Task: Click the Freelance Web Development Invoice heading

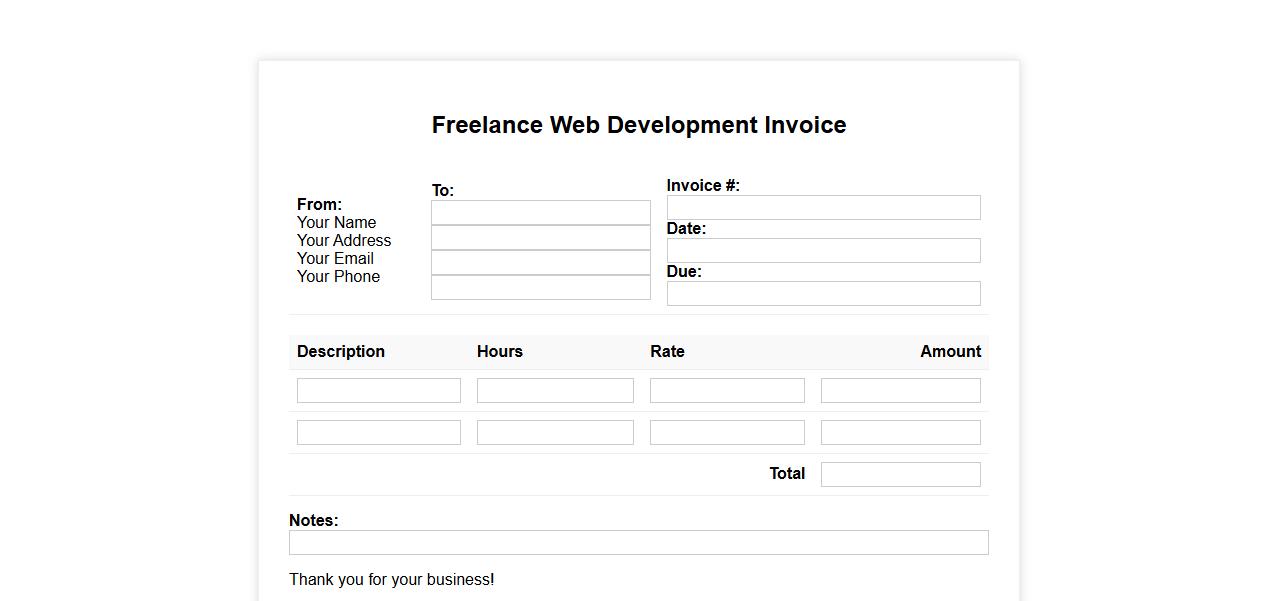Action: [x=639, y=125]
